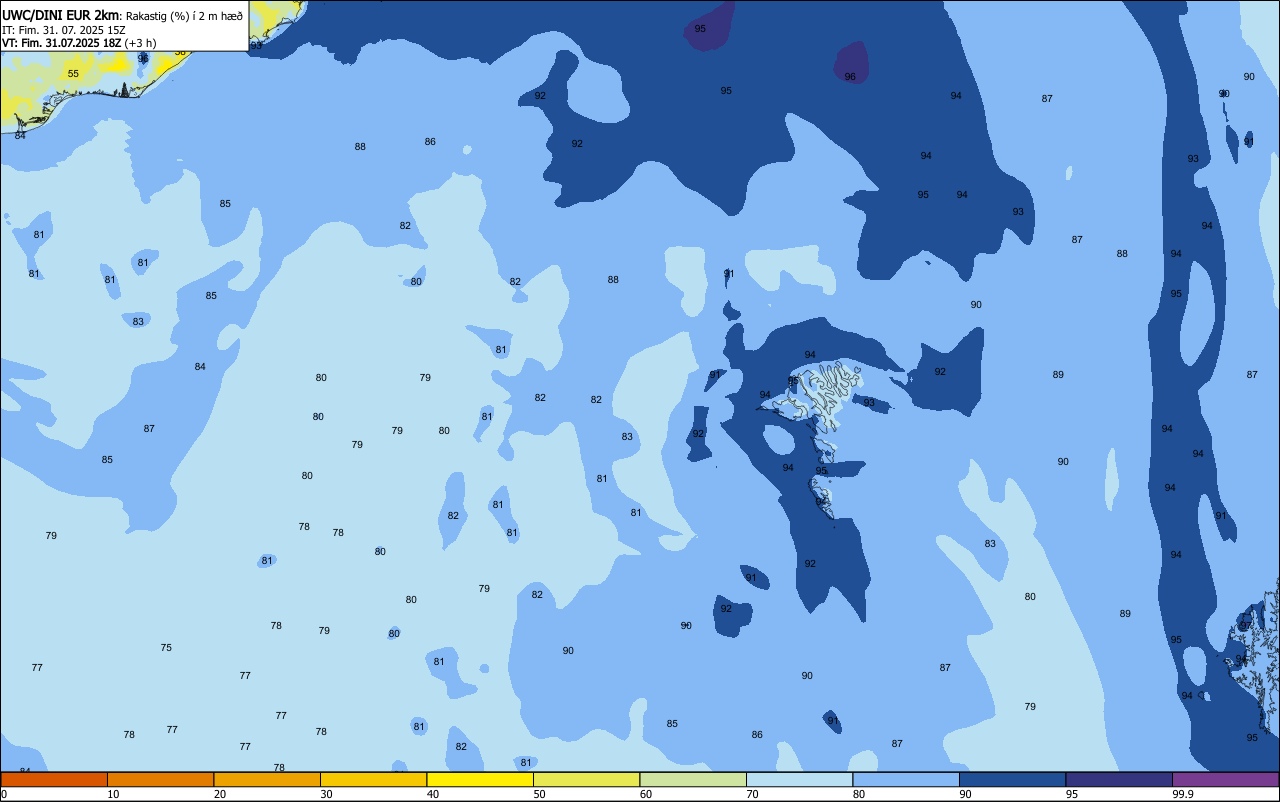
Task: Click the 'Rakastig (%) í 2 m hæð' text
Action: coord(184,16)
